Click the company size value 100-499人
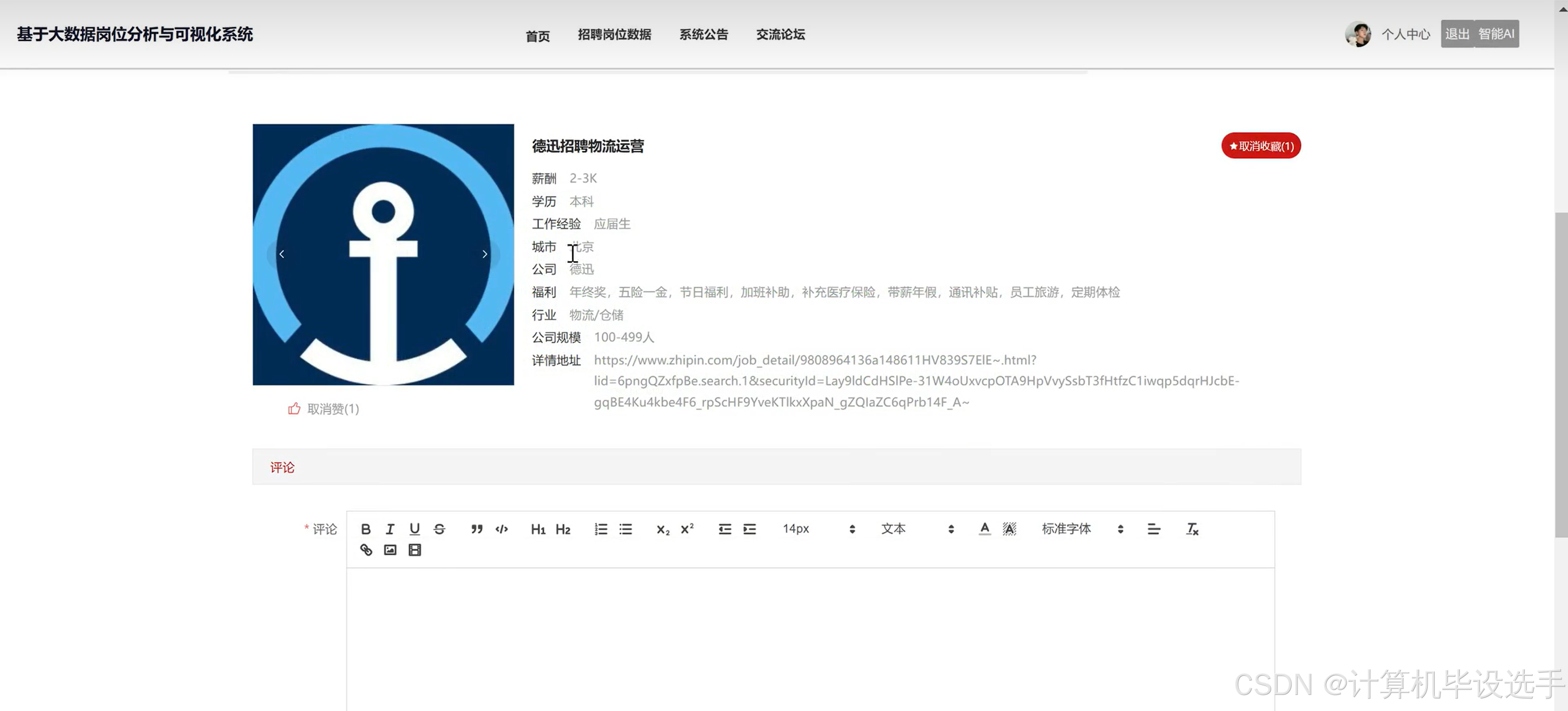Image resolution: width=1568 pixels, height=711 pixels. (624, 337)
